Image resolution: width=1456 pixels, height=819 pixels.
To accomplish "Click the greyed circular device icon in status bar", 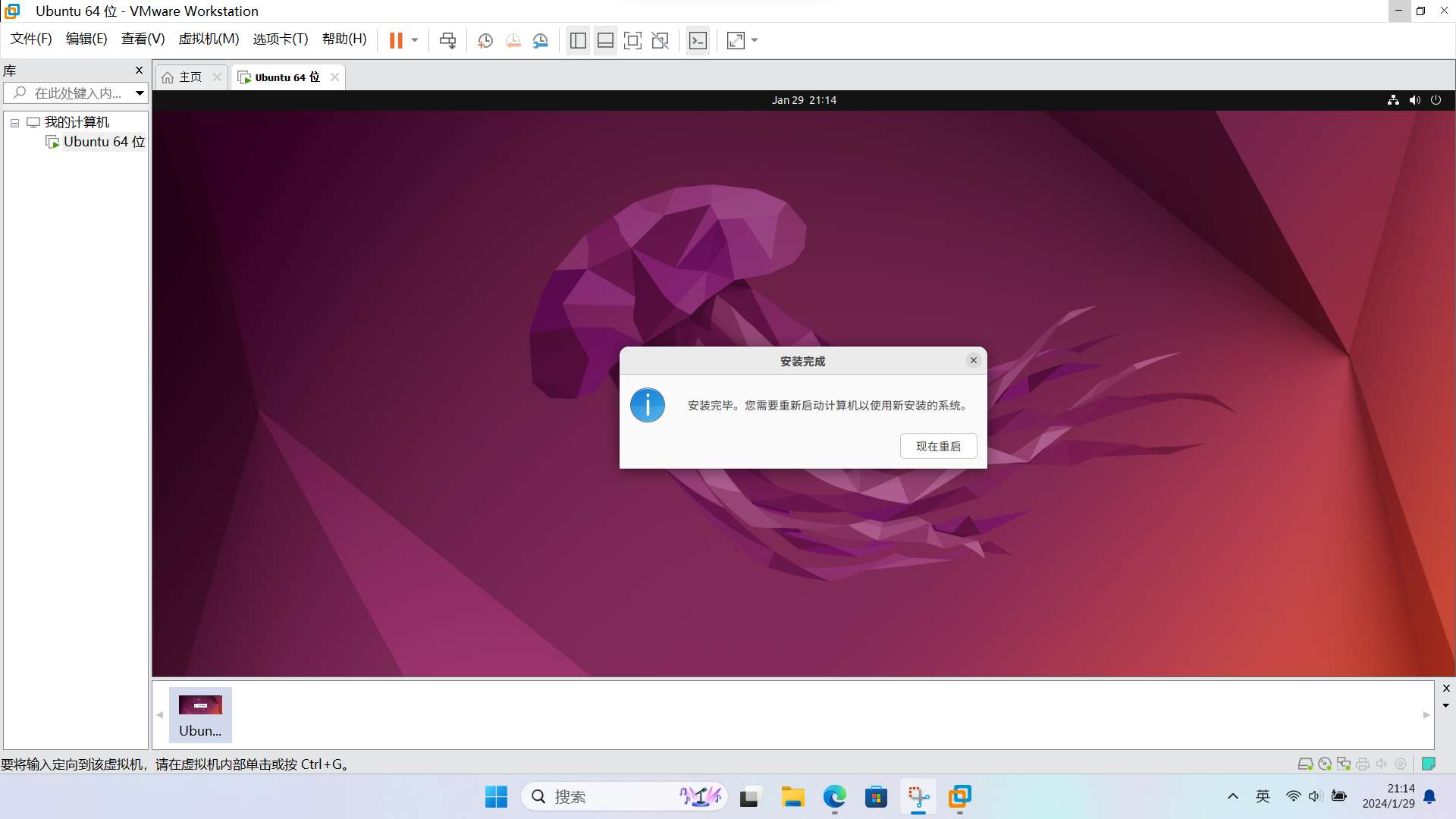I will pos(1401,764).
